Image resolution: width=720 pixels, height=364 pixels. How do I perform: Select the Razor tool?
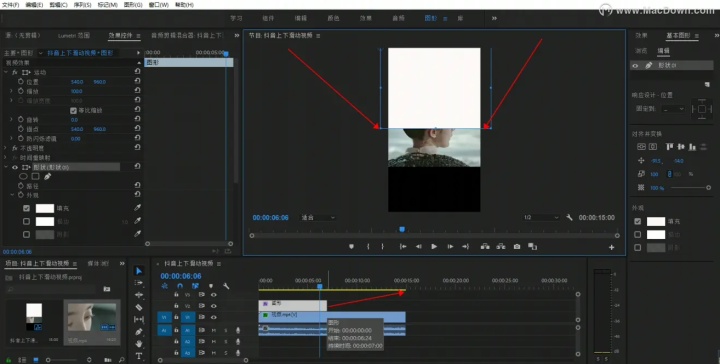tap(139, 307)
